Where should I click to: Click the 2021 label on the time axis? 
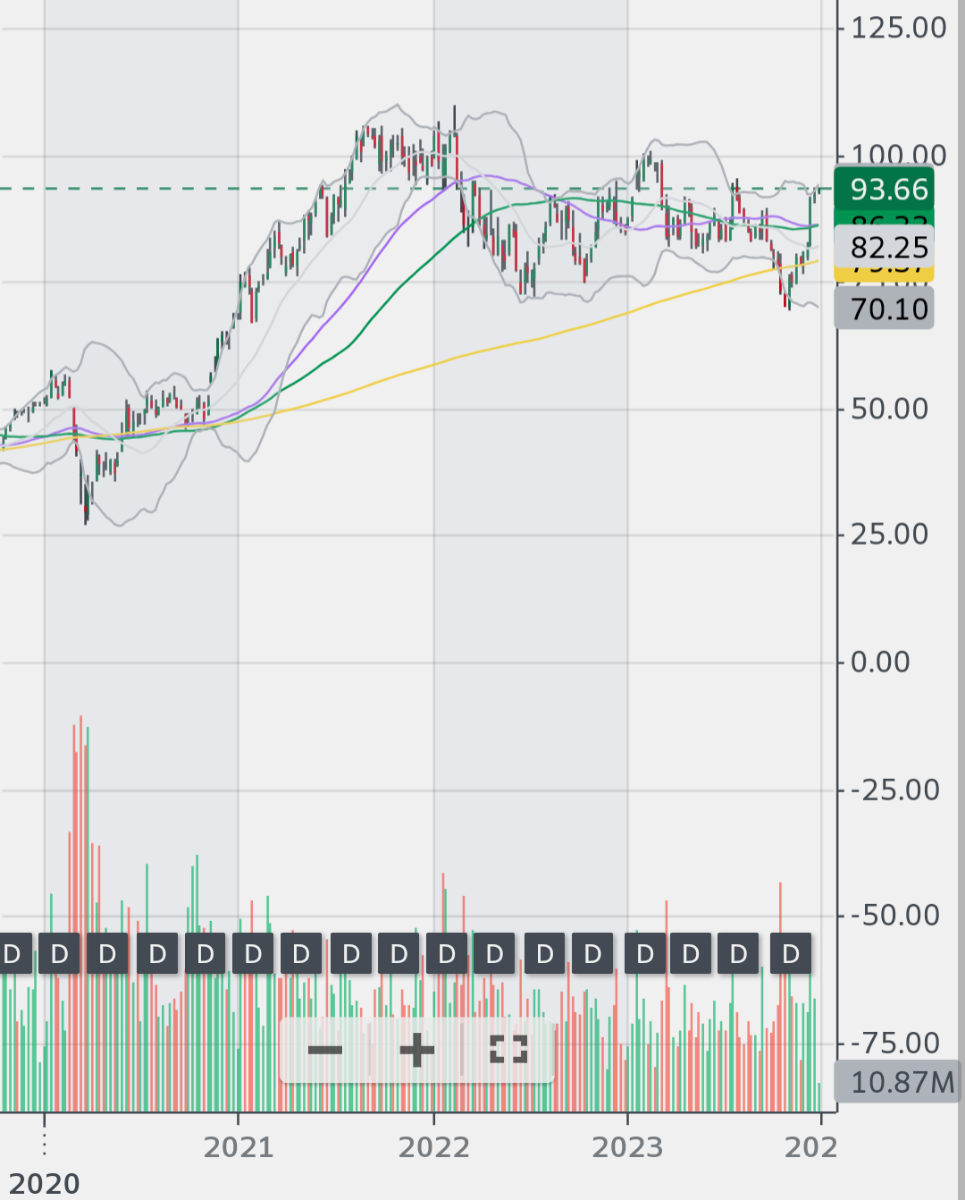pyautogui.click(x=238, y=1147)
